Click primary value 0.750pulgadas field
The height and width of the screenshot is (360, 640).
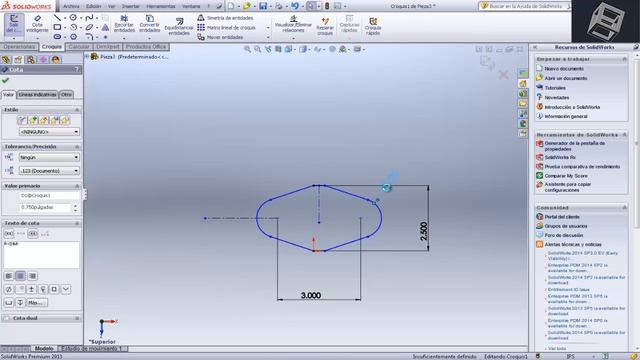click(44, 207)
